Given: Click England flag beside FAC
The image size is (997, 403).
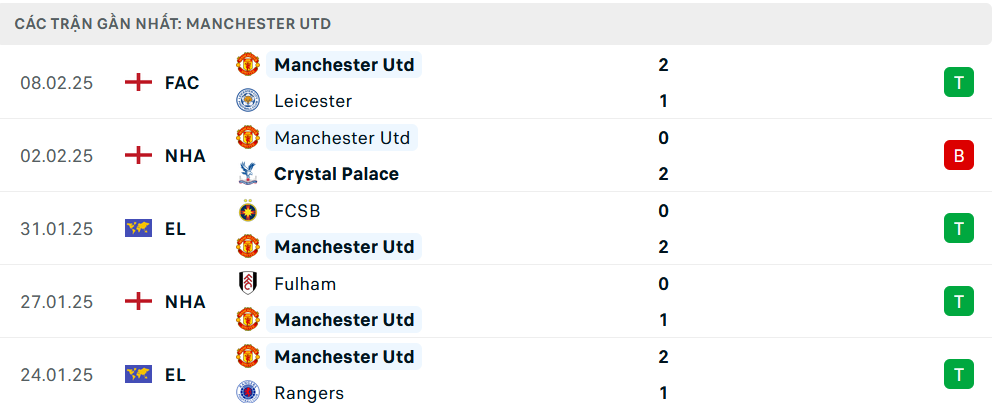Looking at the screenshot, I should [x=138, y=83].
